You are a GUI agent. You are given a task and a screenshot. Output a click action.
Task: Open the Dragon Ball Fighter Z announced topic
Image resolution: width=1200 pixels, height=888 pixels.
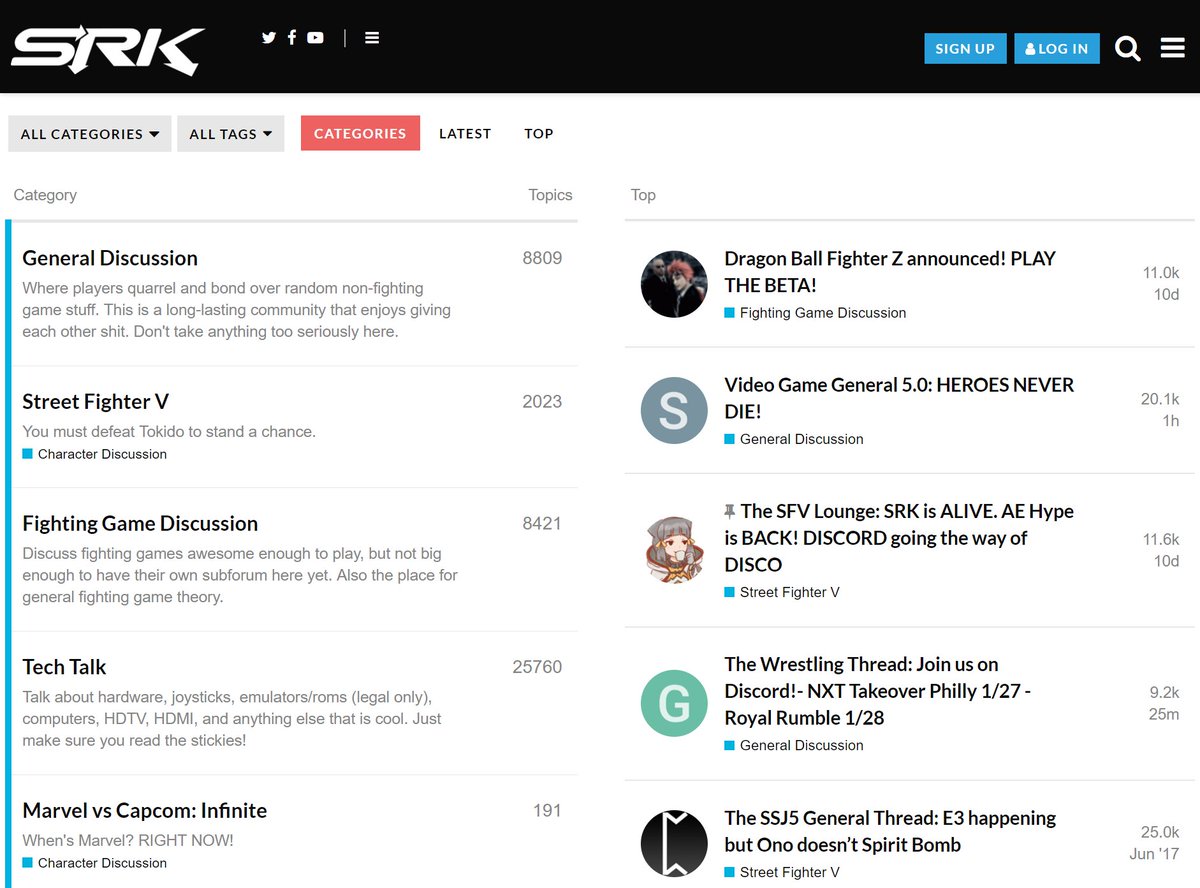(890, 272)
